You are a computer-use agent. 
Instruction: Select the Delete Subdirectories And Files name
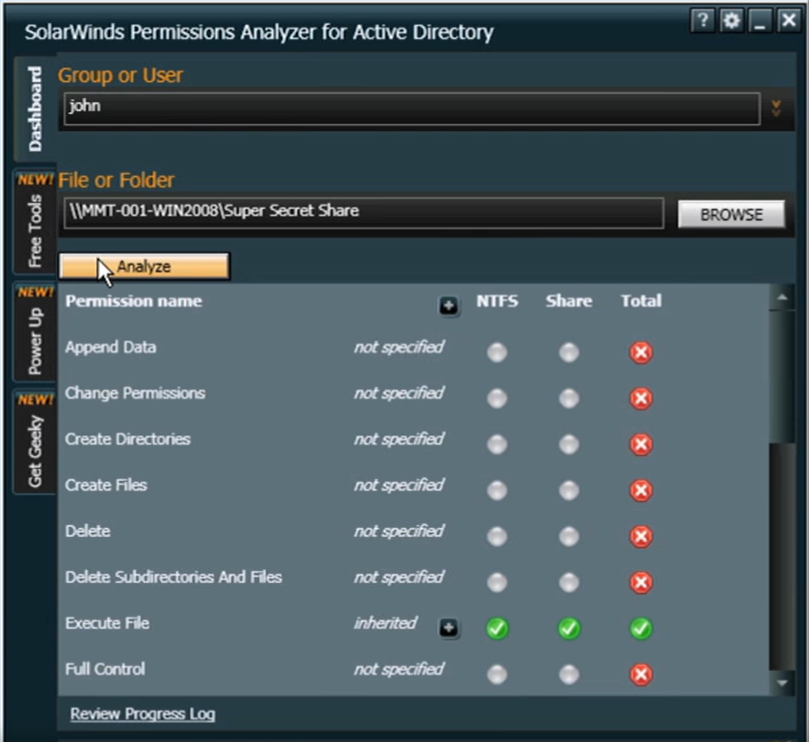point(173,577)
